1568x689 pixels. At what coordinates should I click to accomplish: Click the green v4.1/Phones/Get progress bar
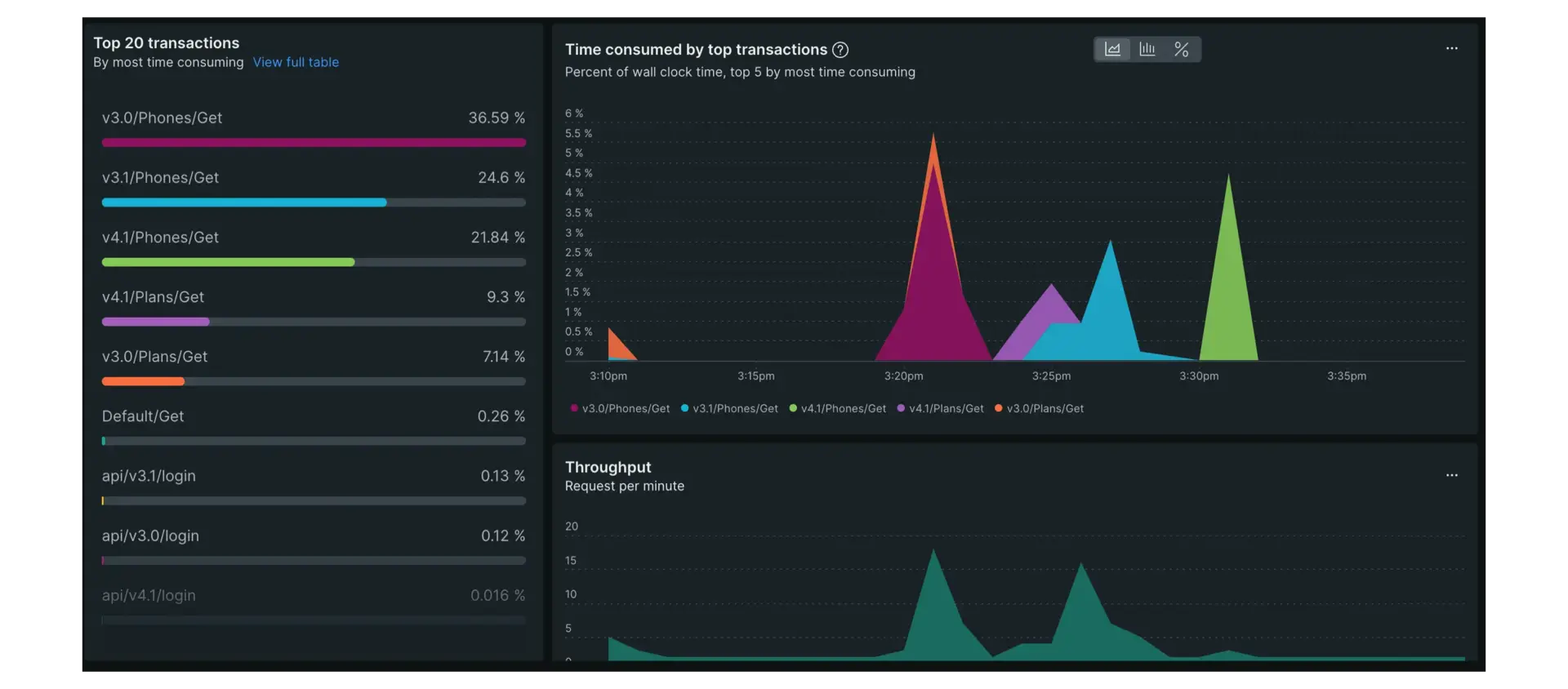228,262
